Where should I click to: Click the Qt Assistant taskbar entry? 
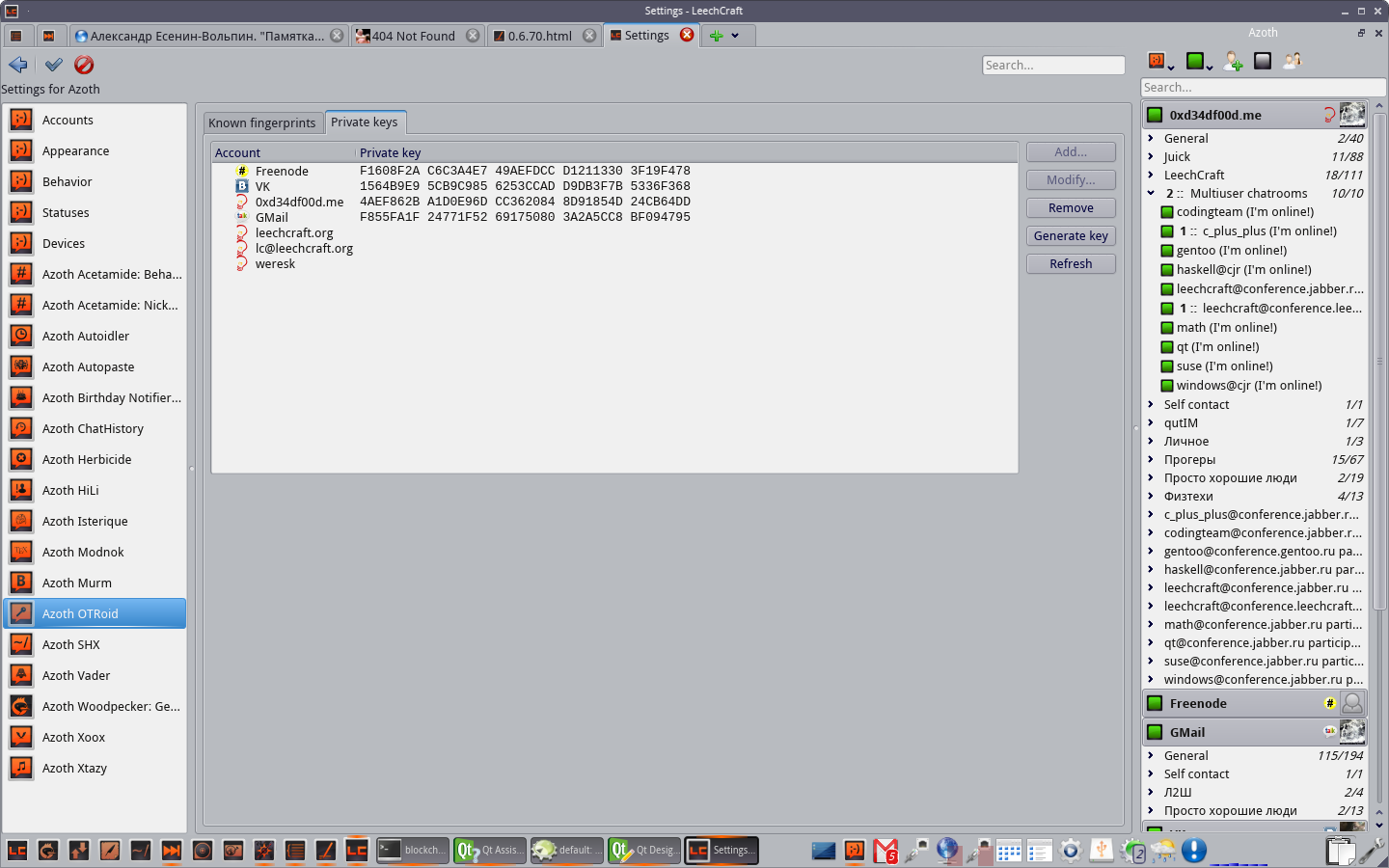pyautogui.click(x=489, y=851)
